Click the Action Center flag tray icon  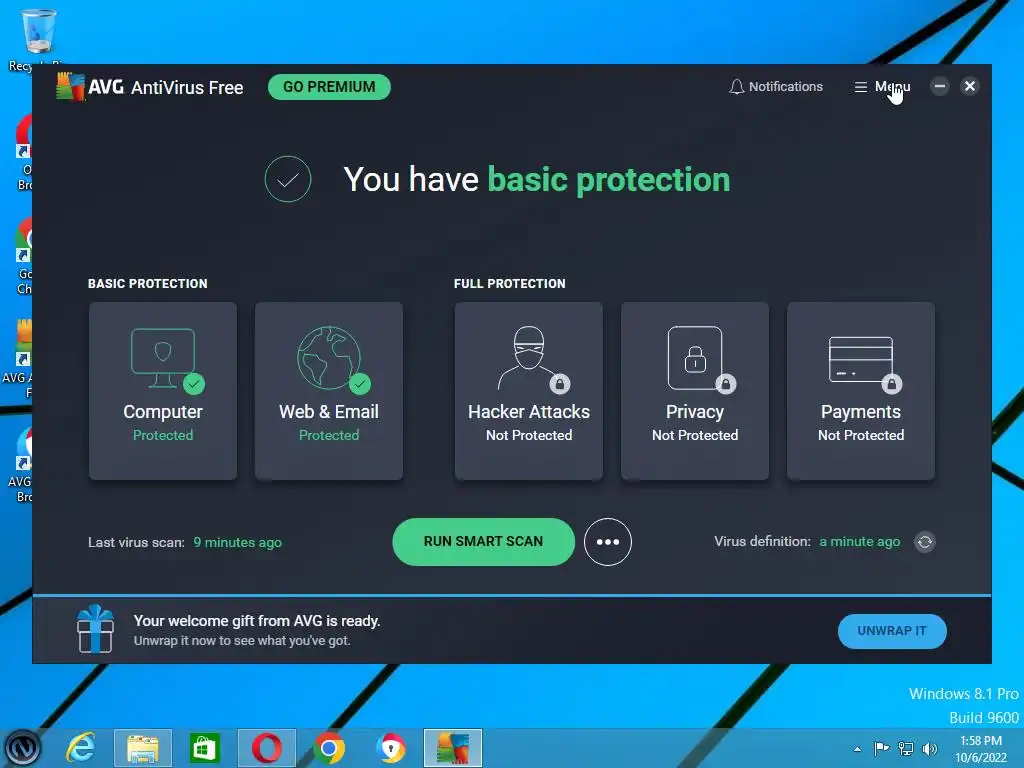pyautogui.click(x=881, y=748)
